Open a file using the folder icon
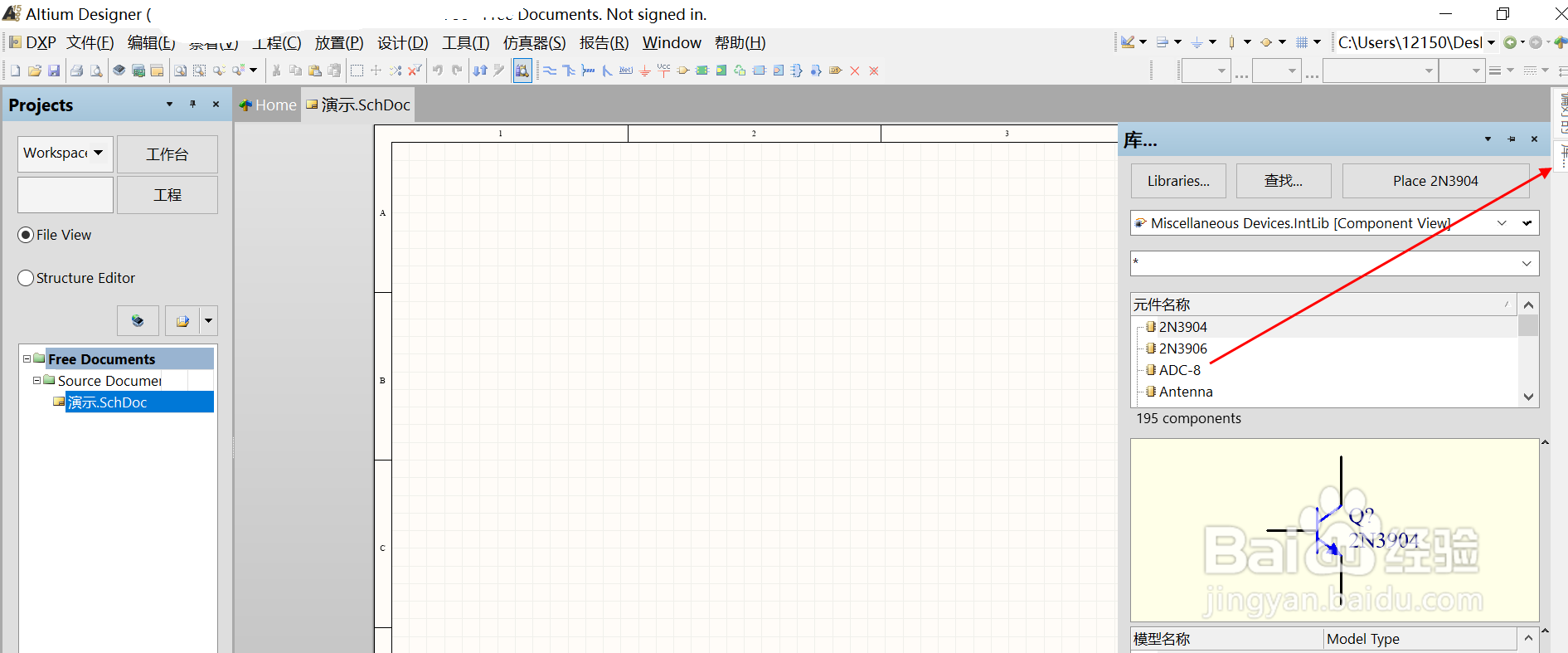This screenshot has width=1568, height=653. click(35, 71)
